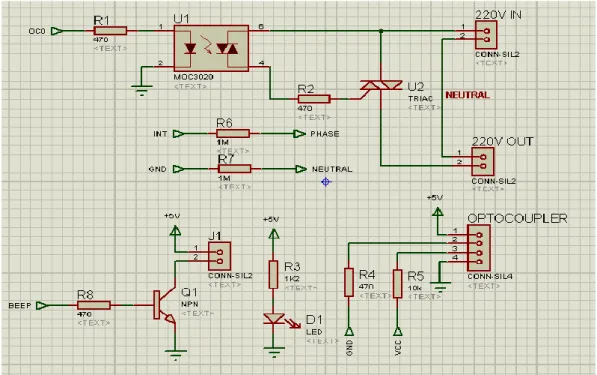The width and height of the screenshot is (597, 375).
Task: Select resistor R2 feeding the triac gate
Action: 314,99
